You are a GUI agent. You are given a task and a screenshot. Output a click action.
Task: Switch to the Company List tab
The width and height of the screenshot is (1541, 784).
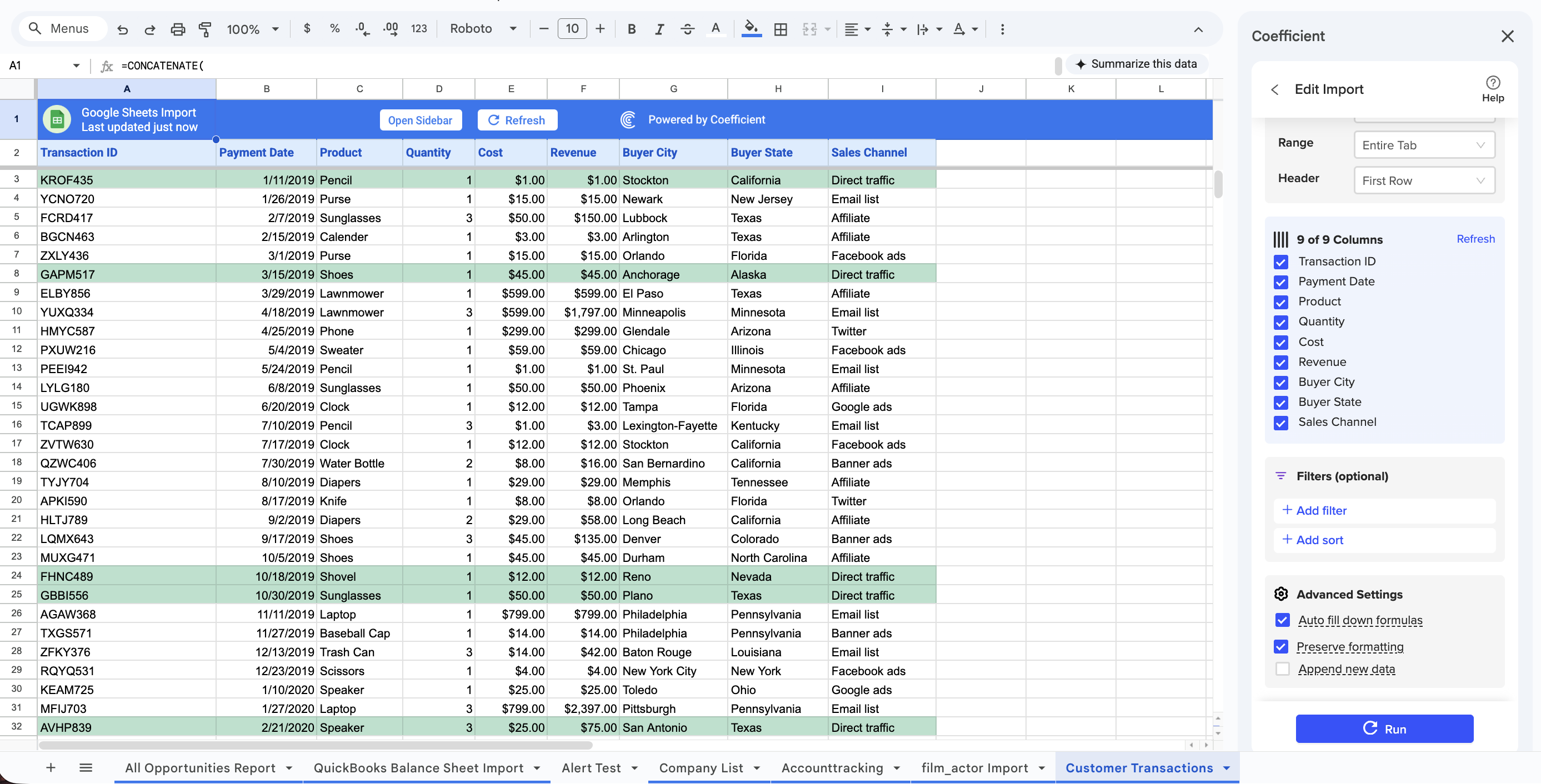pyautogui.click(x=701, y=768)
